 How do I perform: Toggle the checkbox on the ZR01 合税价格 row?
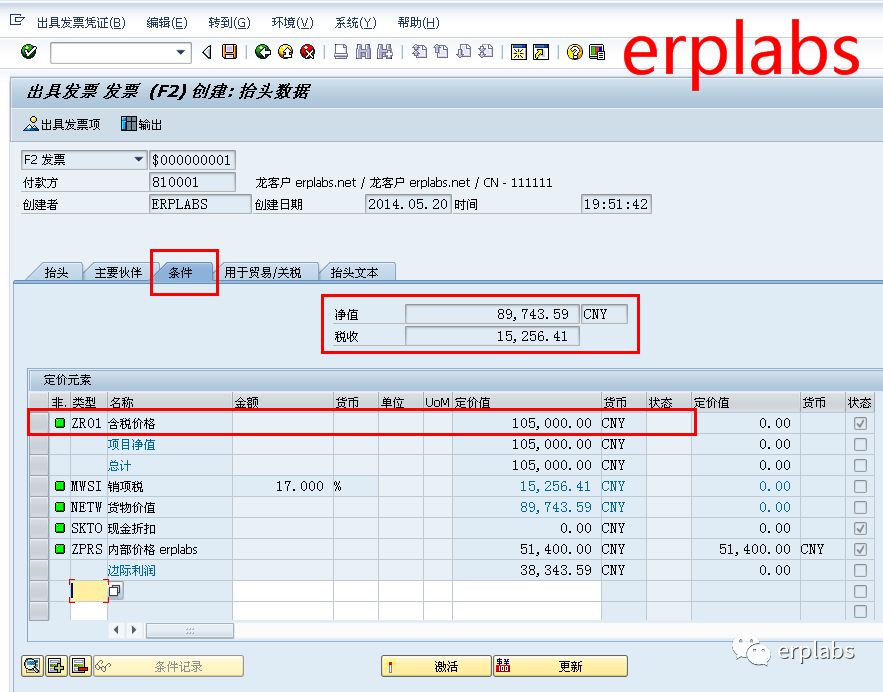coord(862,422)
